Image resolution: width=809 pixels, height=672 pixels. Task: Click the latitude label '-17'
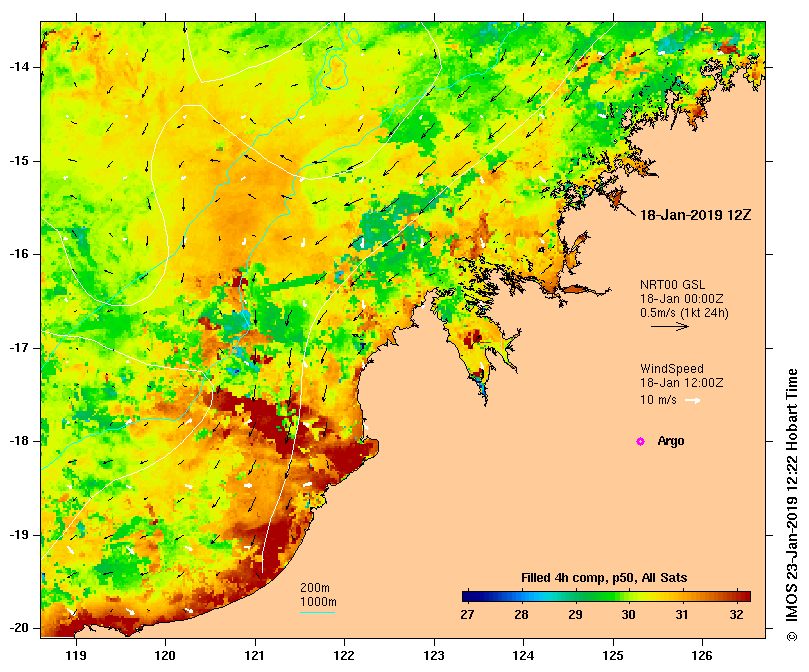pos(19,348)
